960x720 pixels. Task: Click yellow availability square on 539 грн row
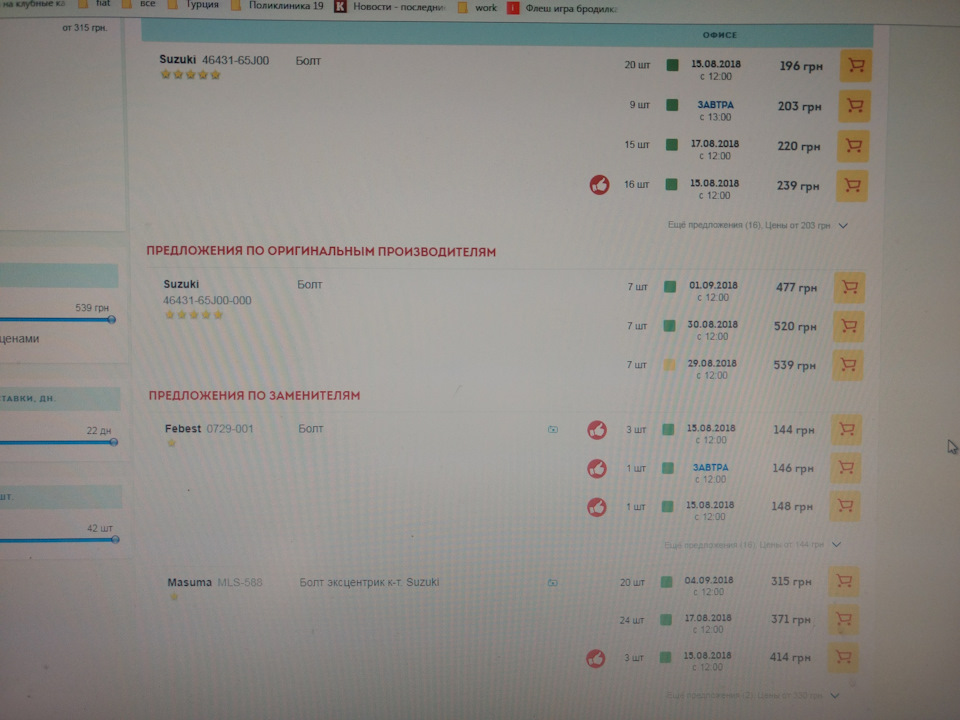(x=669, y=365)
